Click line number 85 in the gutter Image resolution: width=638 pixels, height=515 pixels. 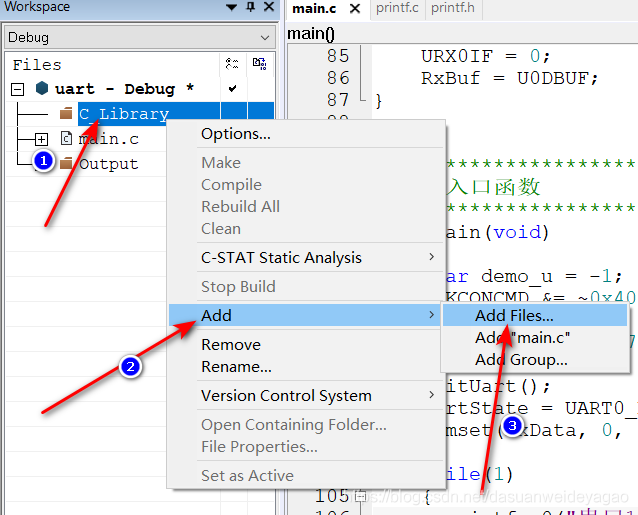point(338,56)
